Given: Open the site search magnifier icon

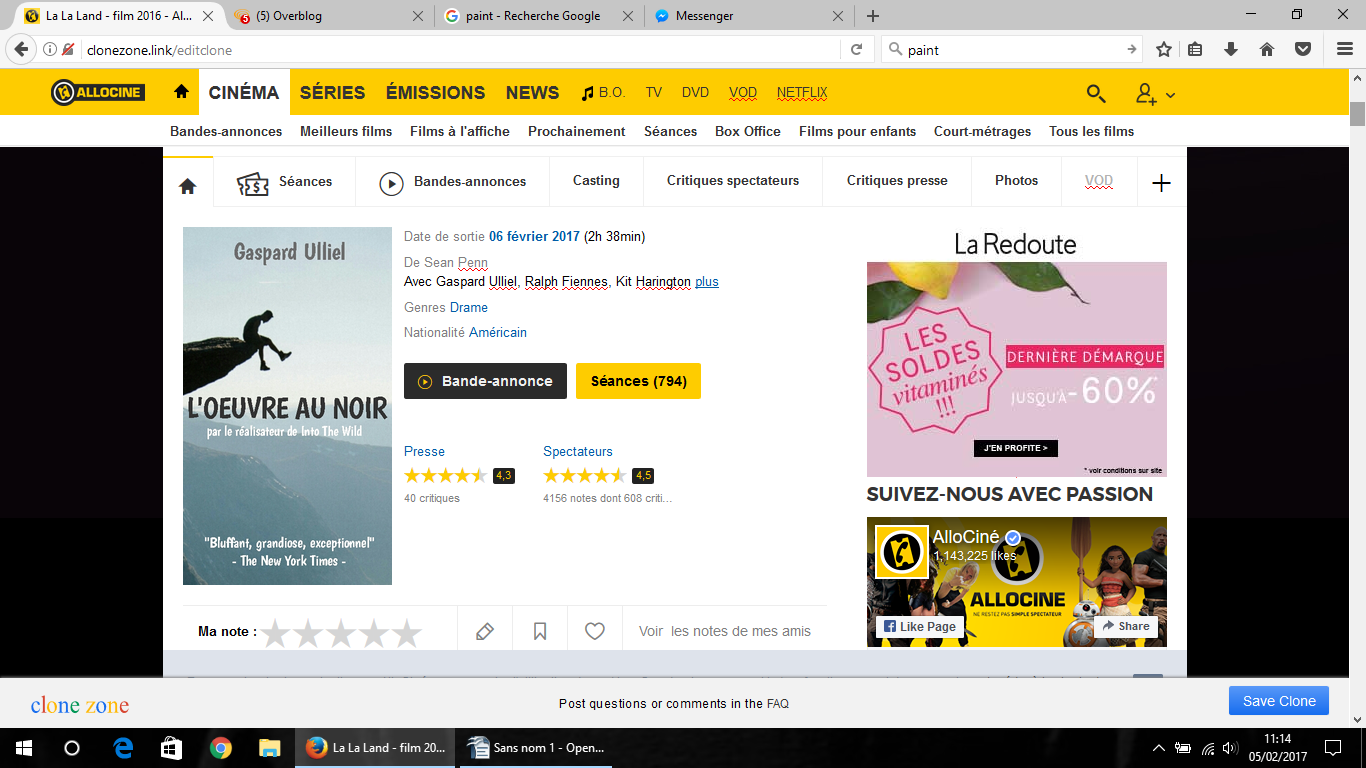Looking at the screenshot, I should tap(1096, 93).
